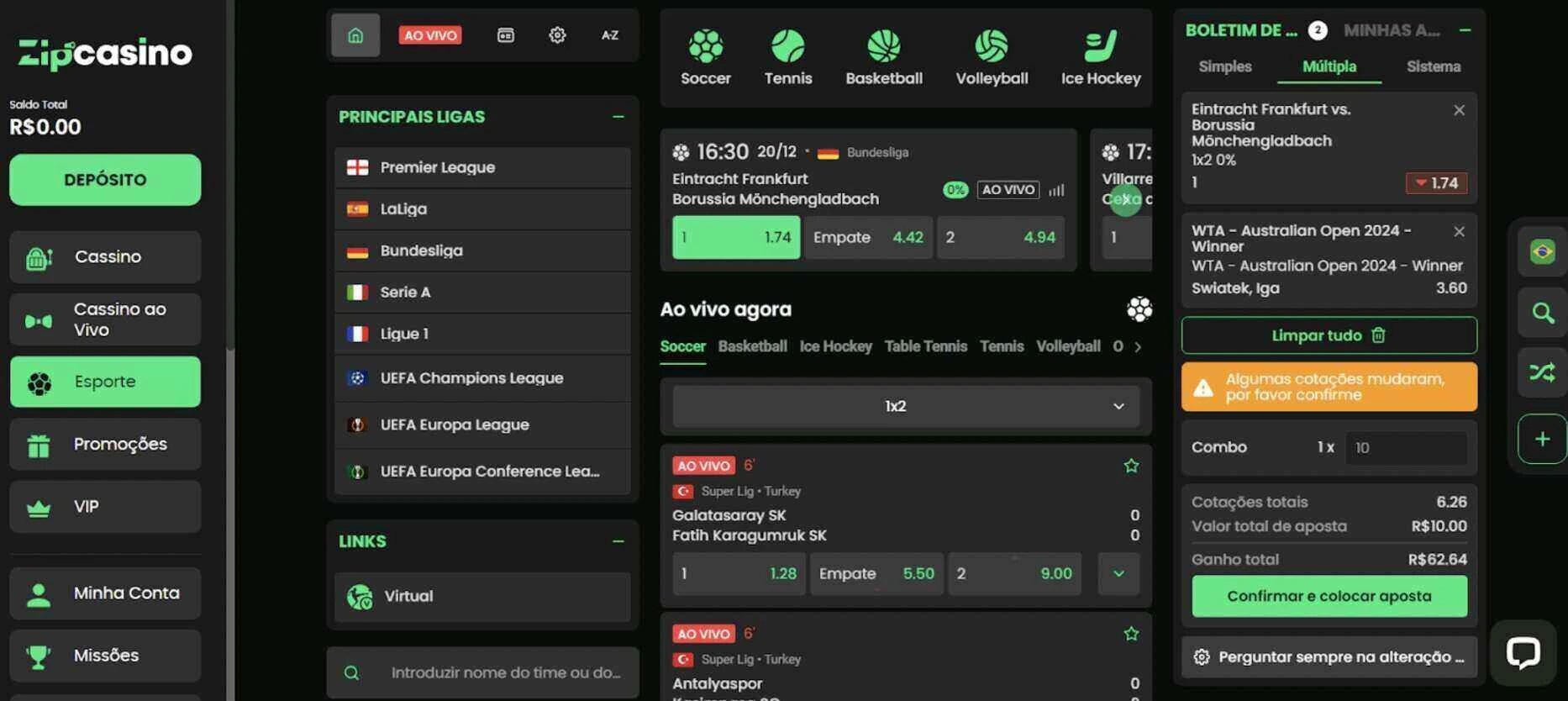Click the green DEPÓSITO button
This screenshot has height=701, width=1568.
105,180
